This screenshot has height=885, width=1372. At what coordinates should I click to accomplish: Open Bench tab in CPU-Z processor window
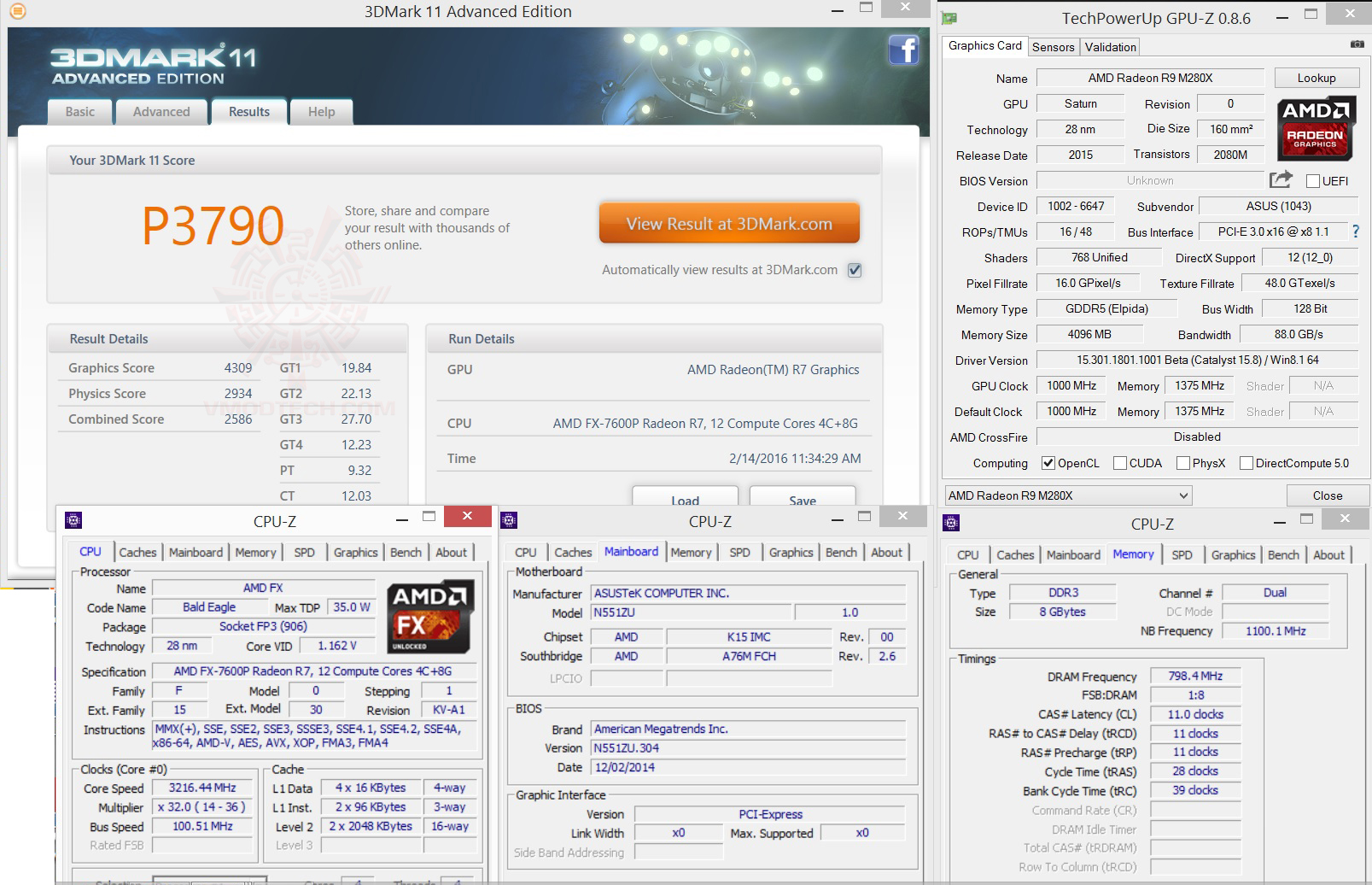click(406, 553)
